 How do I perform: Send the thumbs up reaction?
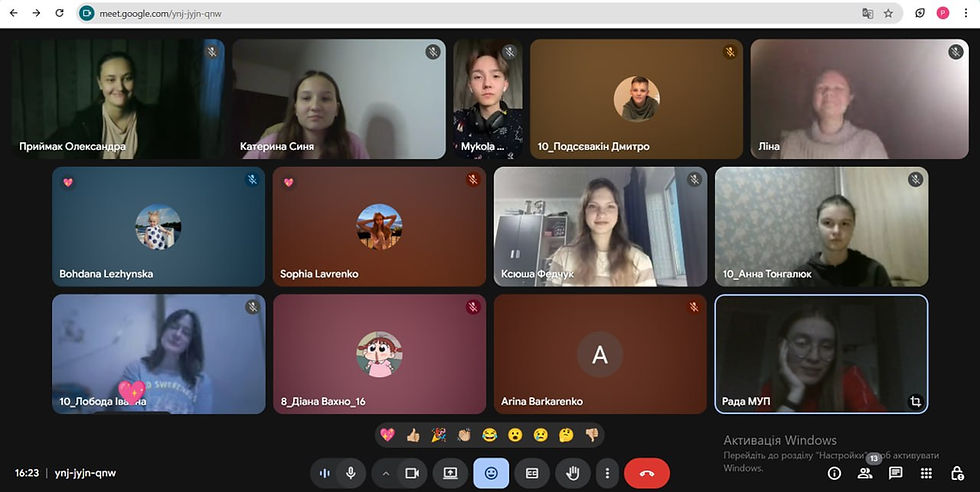pyautogui.click(x=413, y=434)
